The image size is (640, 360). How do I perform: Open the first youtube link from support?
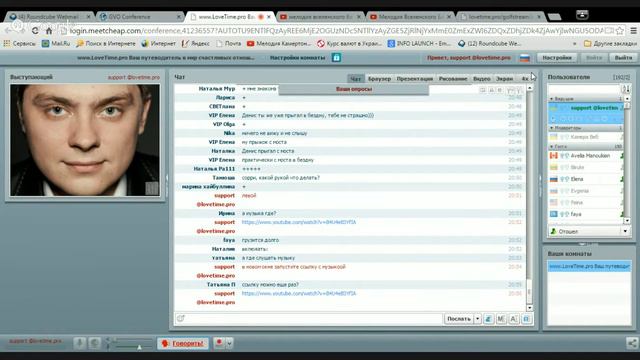point(299,222)
